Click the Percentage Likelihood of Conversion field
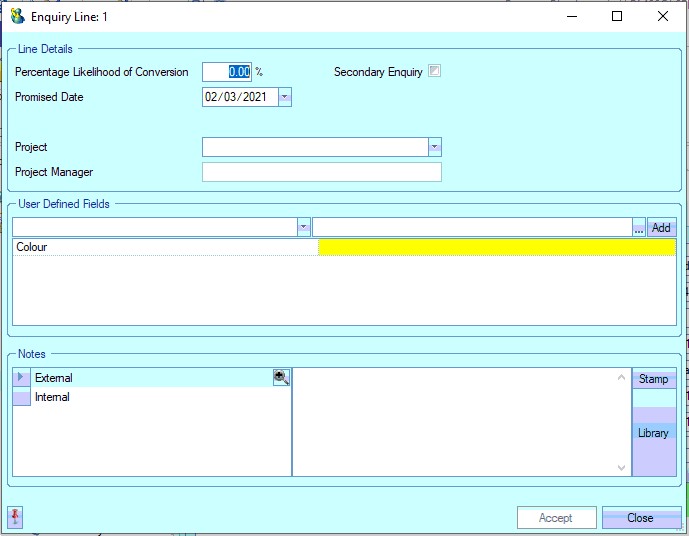This screenshot has width=689, height=536. click(227, 72)
